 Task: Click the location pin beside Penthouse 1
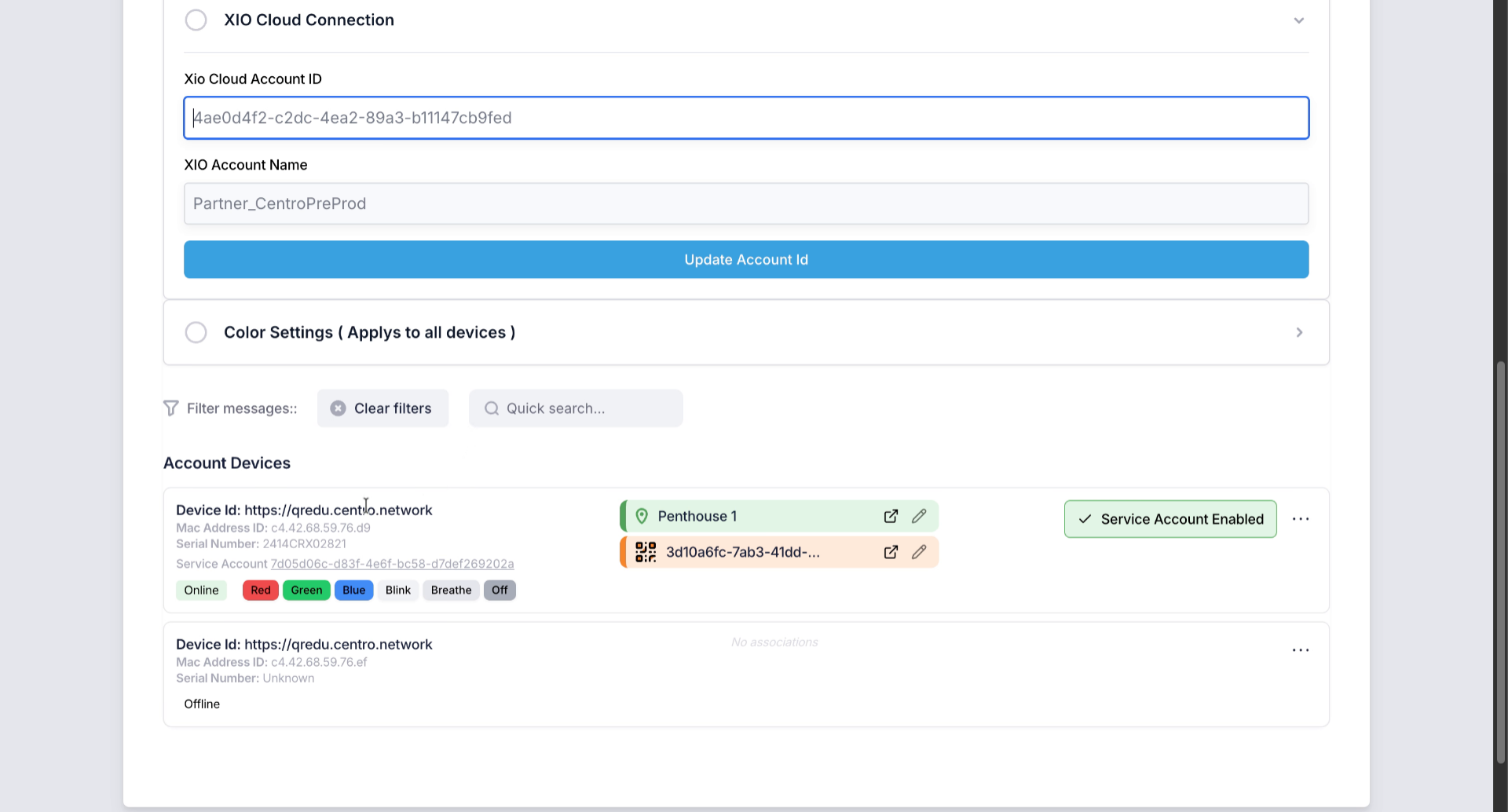(642, 516)
